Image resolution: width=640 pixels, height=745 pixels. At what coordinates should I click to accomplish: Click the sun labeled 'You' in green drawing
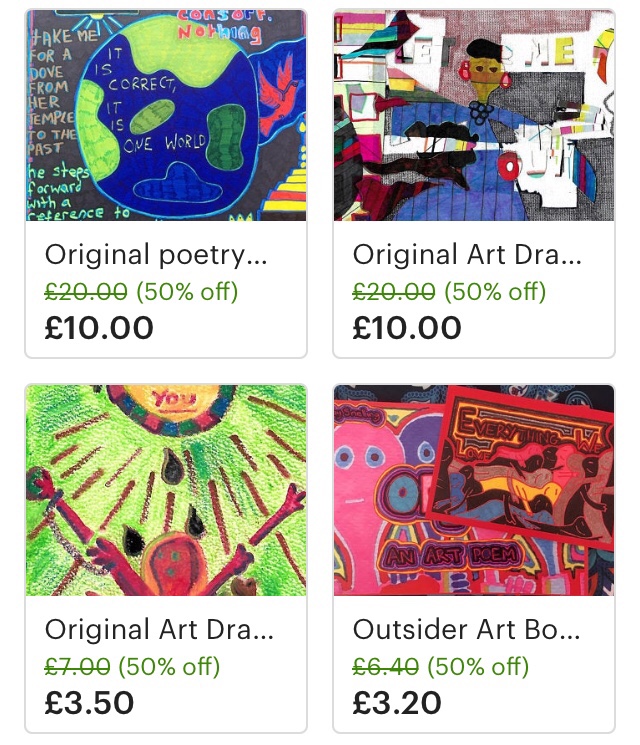click(x=173, y=408)
